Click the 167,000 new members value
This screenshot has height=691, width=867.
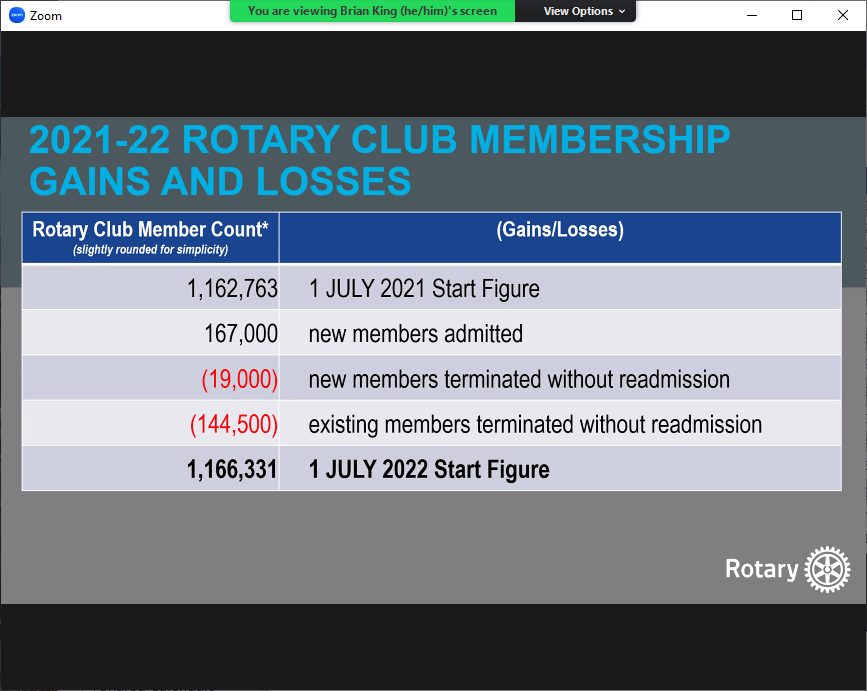click(x=241, y=334)
